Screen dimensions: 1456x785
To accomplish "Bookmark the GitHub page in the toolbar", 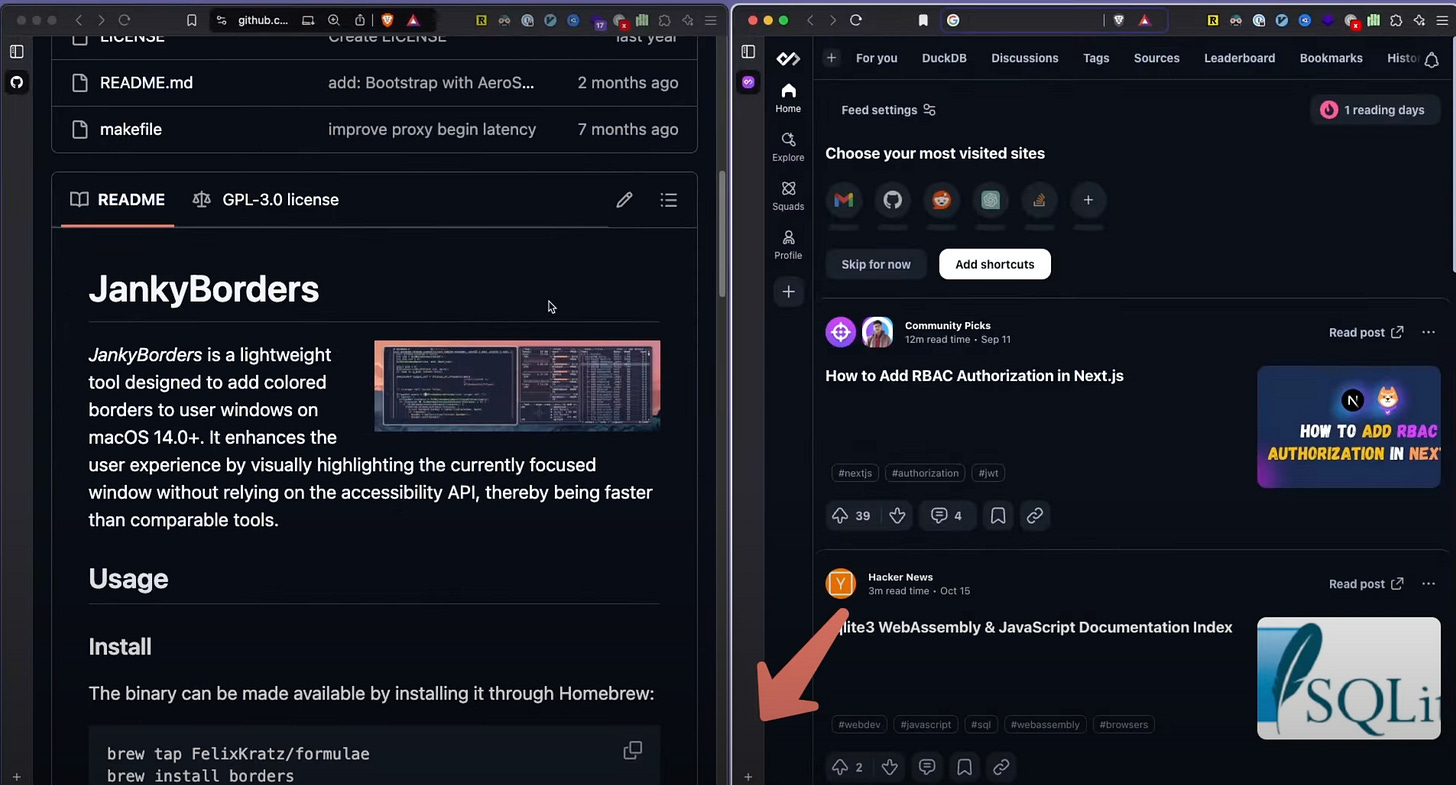I will point(192,20).
